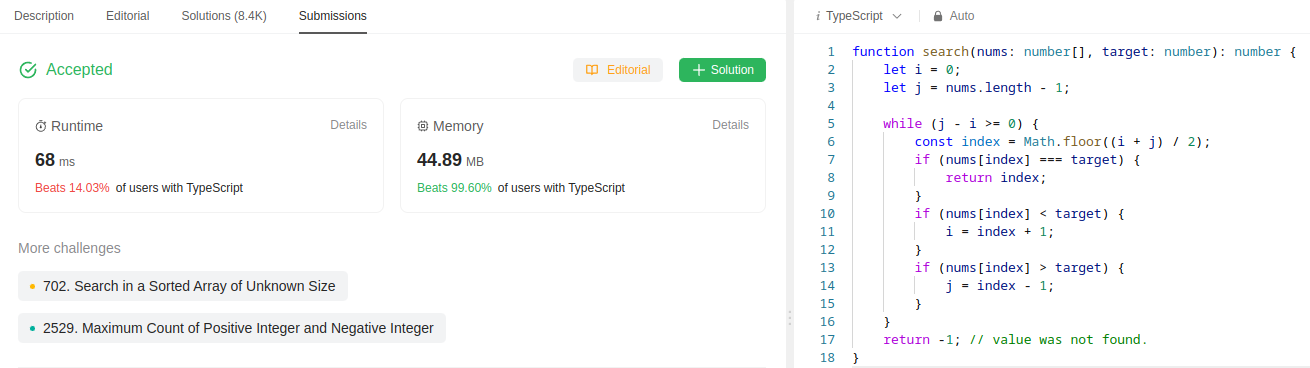Image resolution: width=1310 pixels, height=368 pixels.
Task: Click the book icon on Editorial button
Action: click(x=592, y=70)
